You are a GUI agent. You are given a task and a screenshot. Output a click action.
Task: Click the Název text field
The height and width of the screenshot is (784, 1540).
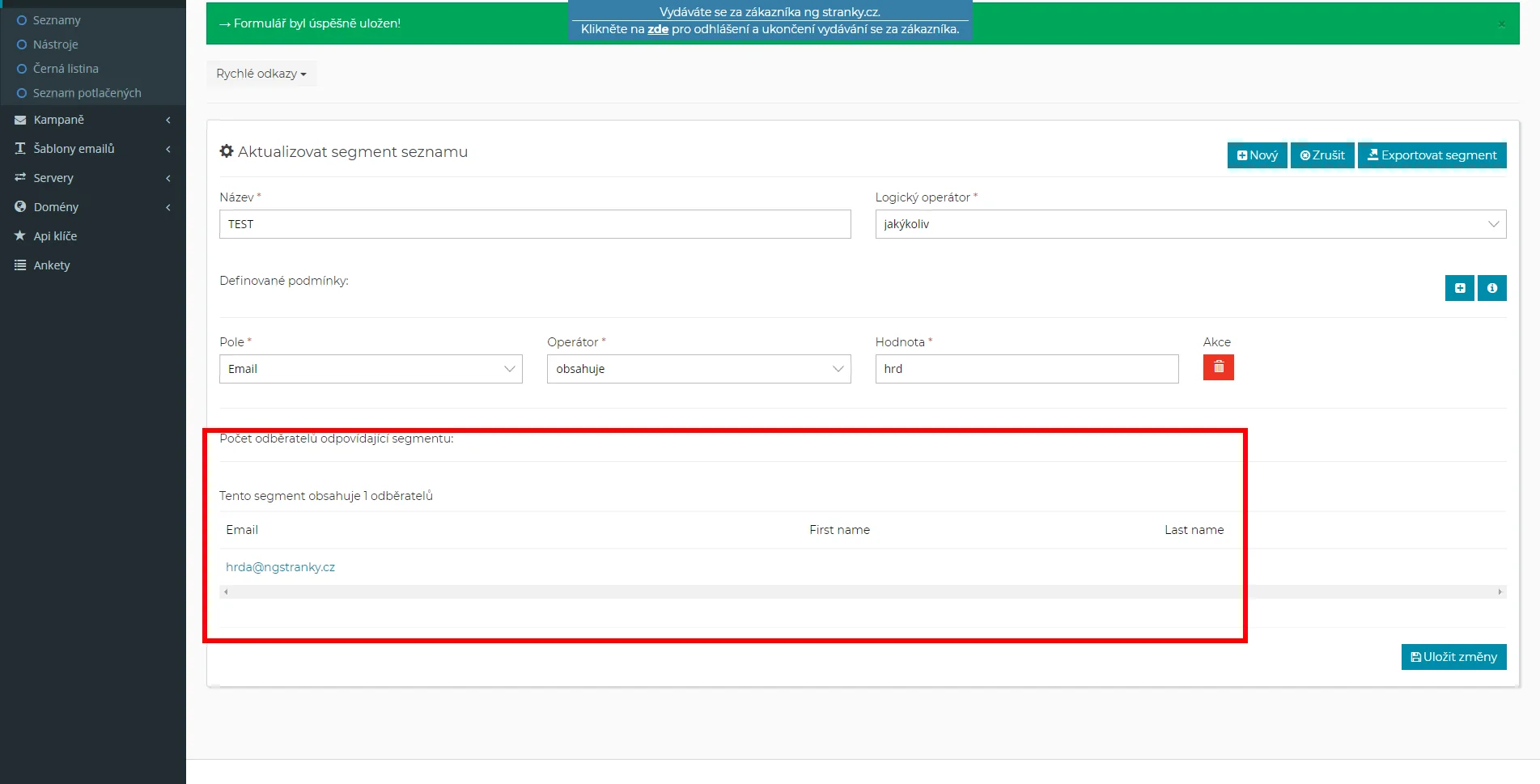coord(534,224)
